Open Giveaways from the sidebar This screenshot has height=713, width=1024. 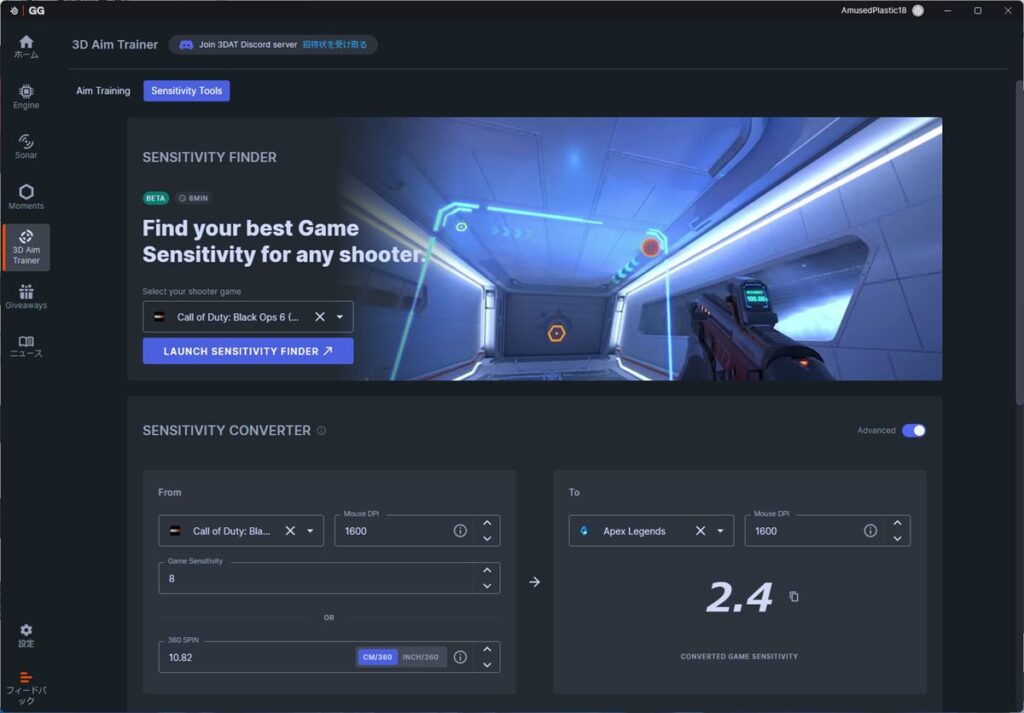[x=26, y=296]
